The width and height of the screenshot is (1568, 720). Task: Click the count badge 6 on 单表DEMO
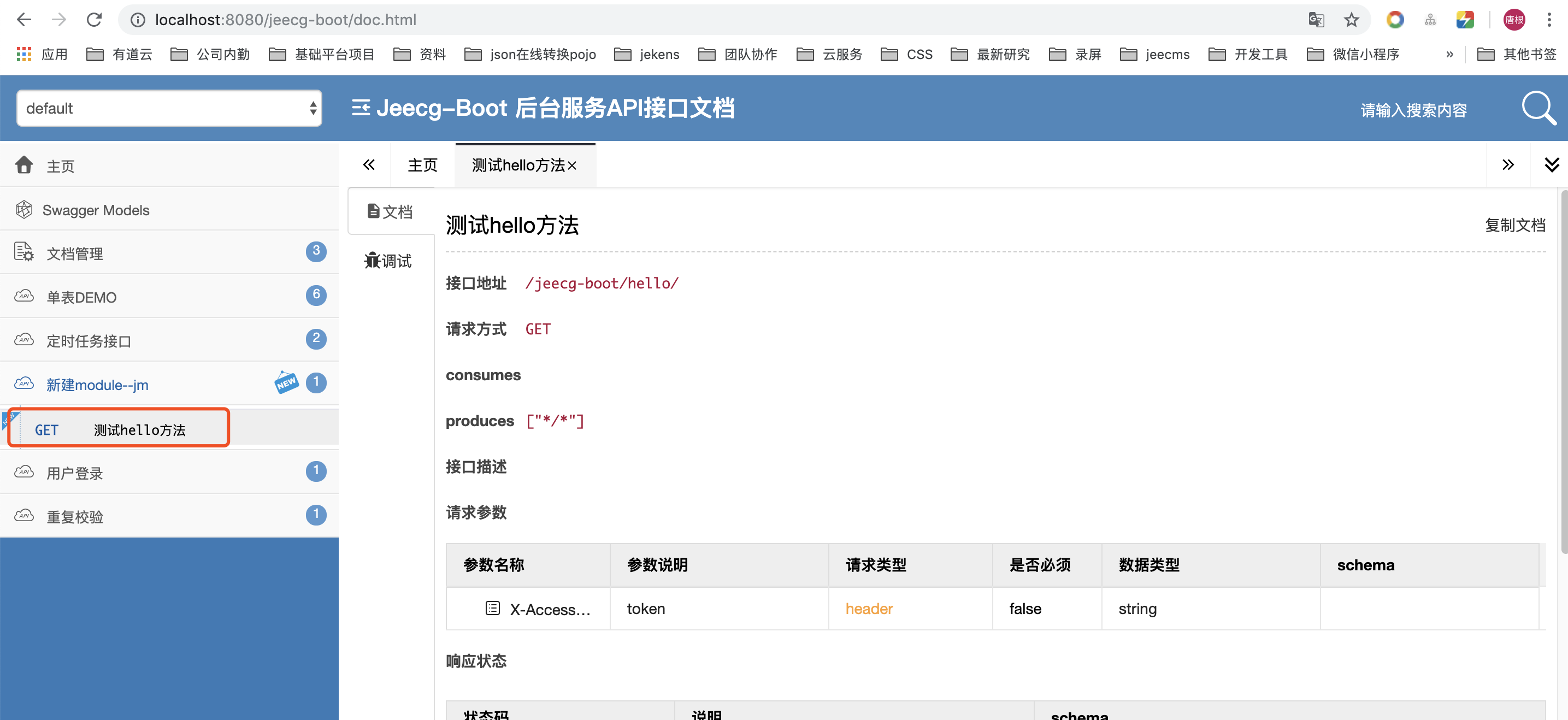pyautogui.click(x=316, y=294)
